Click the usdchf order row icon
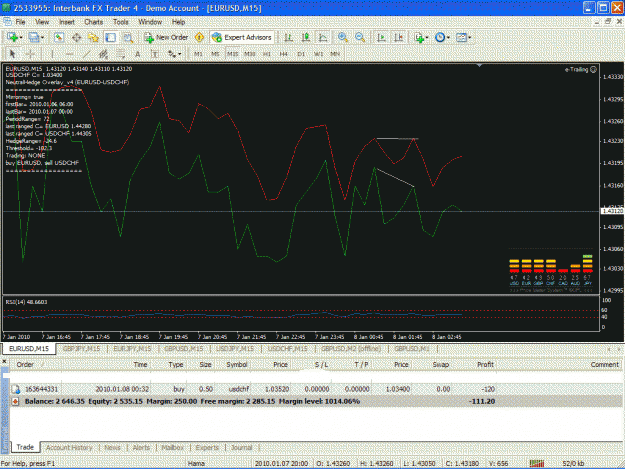Screen dimensions: 625x469 point(16,389)
